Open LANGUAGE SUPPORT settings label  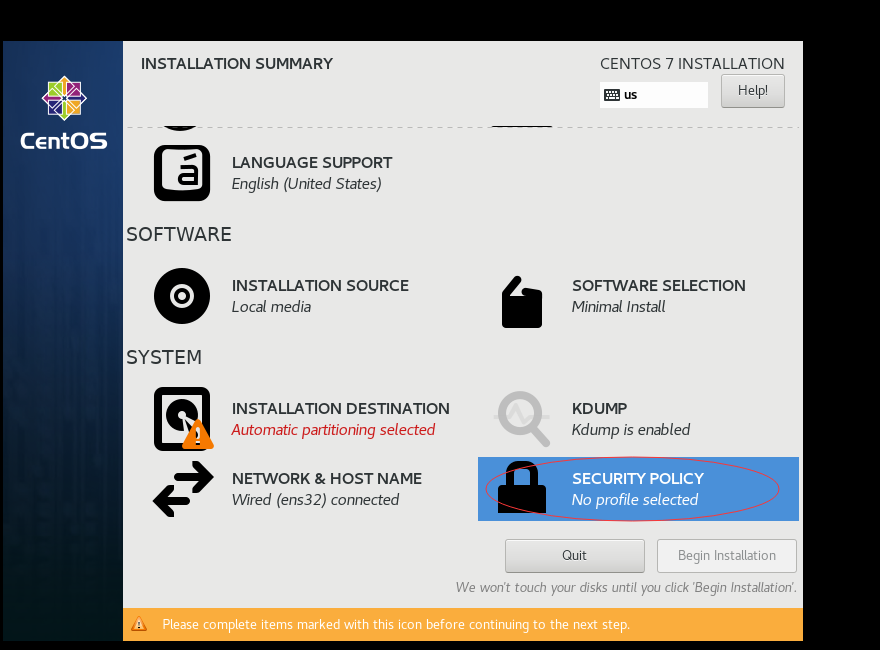click(x=312, y=163)
